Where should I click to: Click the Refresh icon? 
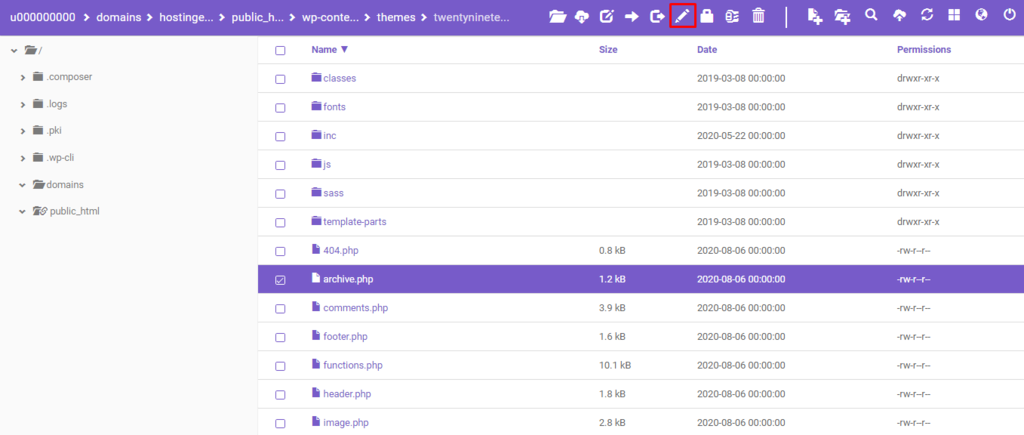click(927, 16)
